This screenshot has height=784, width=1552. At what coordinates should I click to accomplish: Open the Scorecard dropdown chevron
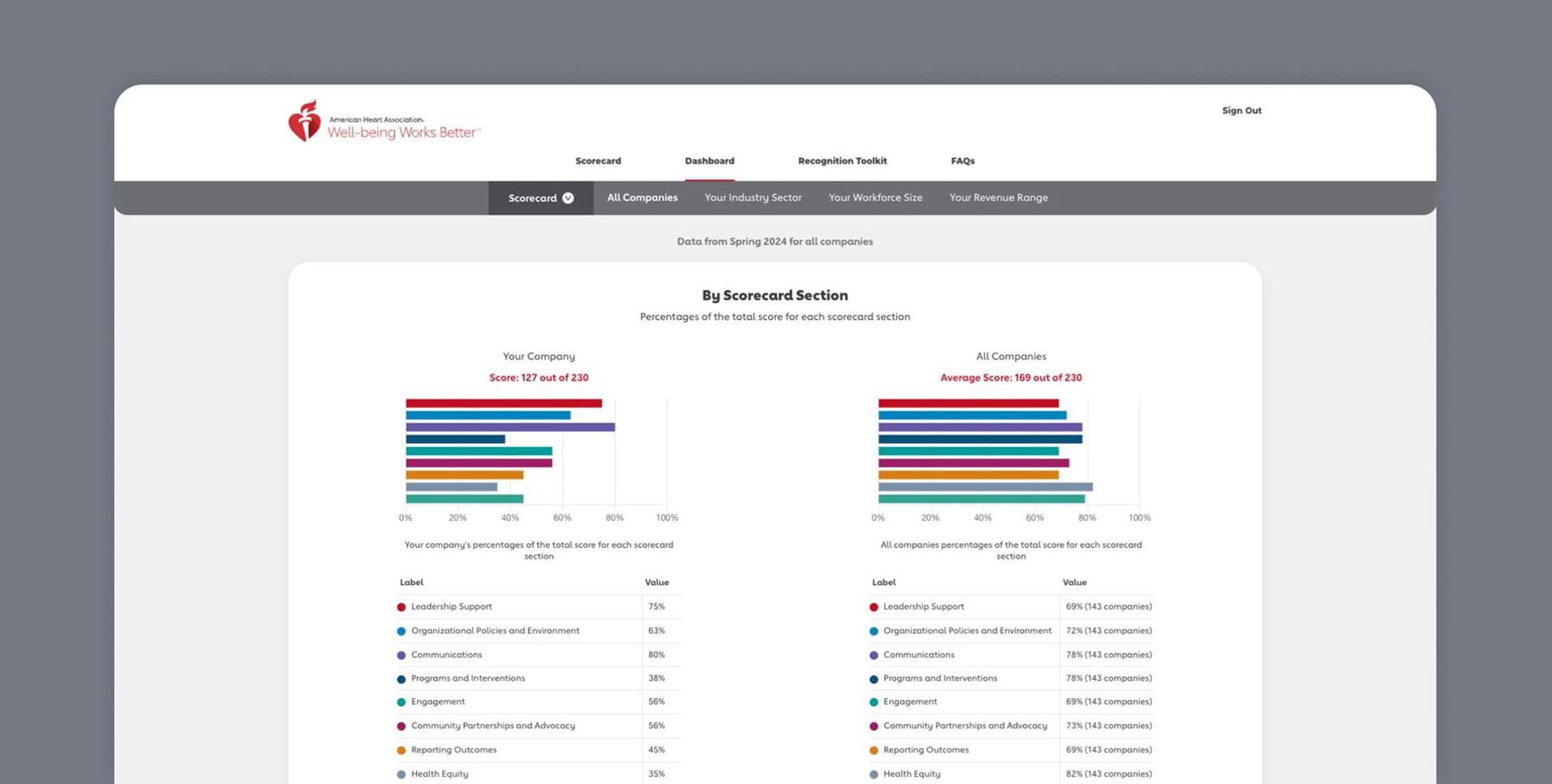tap(568, 198)
